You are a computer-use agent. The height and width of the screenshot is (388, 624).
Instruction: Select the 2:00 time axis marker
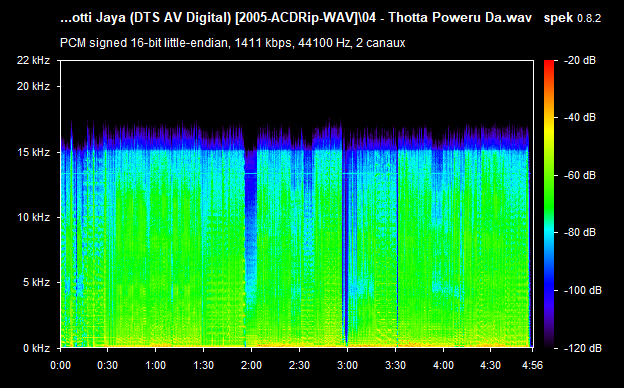(252, 365)
